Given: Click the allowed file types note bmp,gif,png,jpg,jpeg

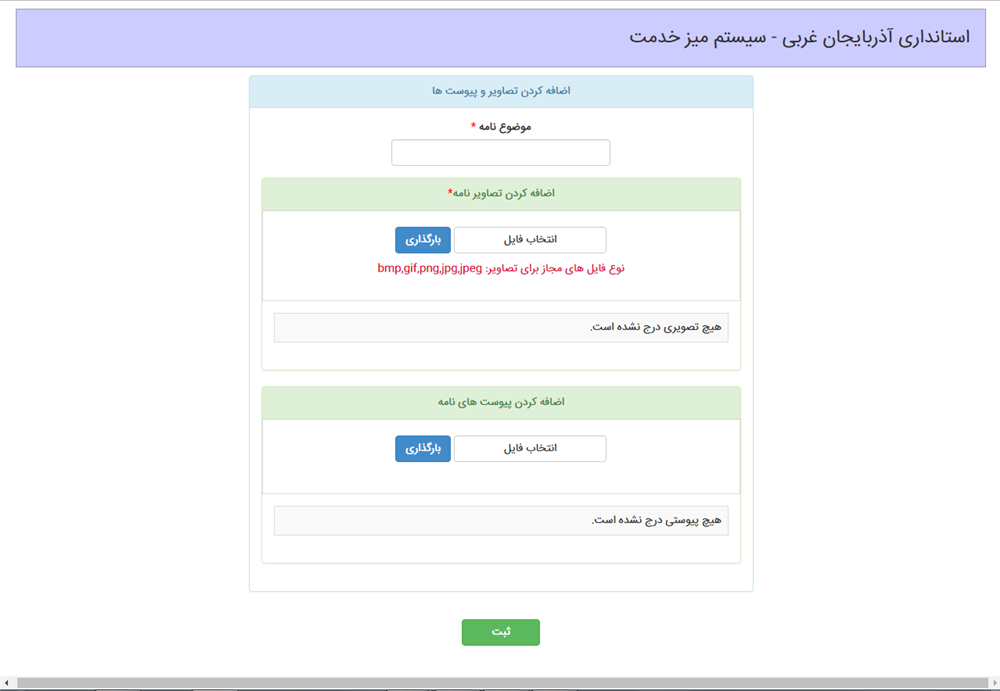Looking at the screenshot, I should [x=501, y=269].
